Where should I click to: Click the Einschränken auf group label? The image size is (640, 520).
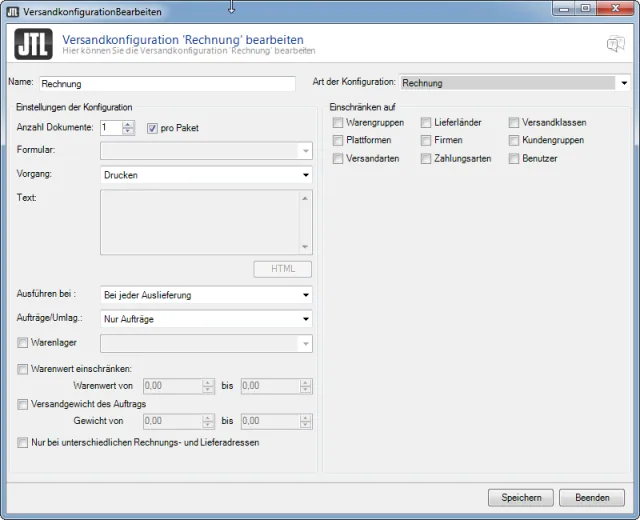362,107
